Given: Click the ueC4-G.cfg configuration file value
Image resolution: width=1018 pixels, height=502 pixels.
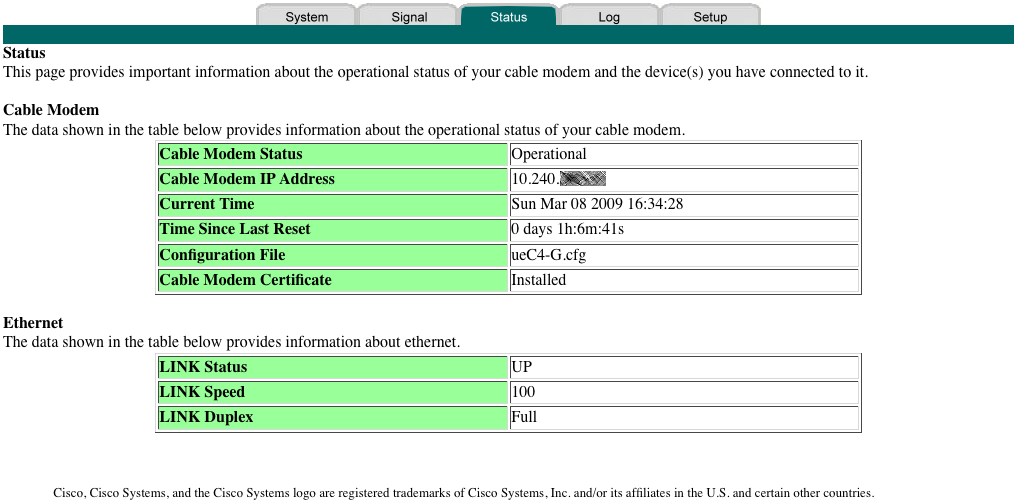Looking at the screenshot, I should pos(548,255).
